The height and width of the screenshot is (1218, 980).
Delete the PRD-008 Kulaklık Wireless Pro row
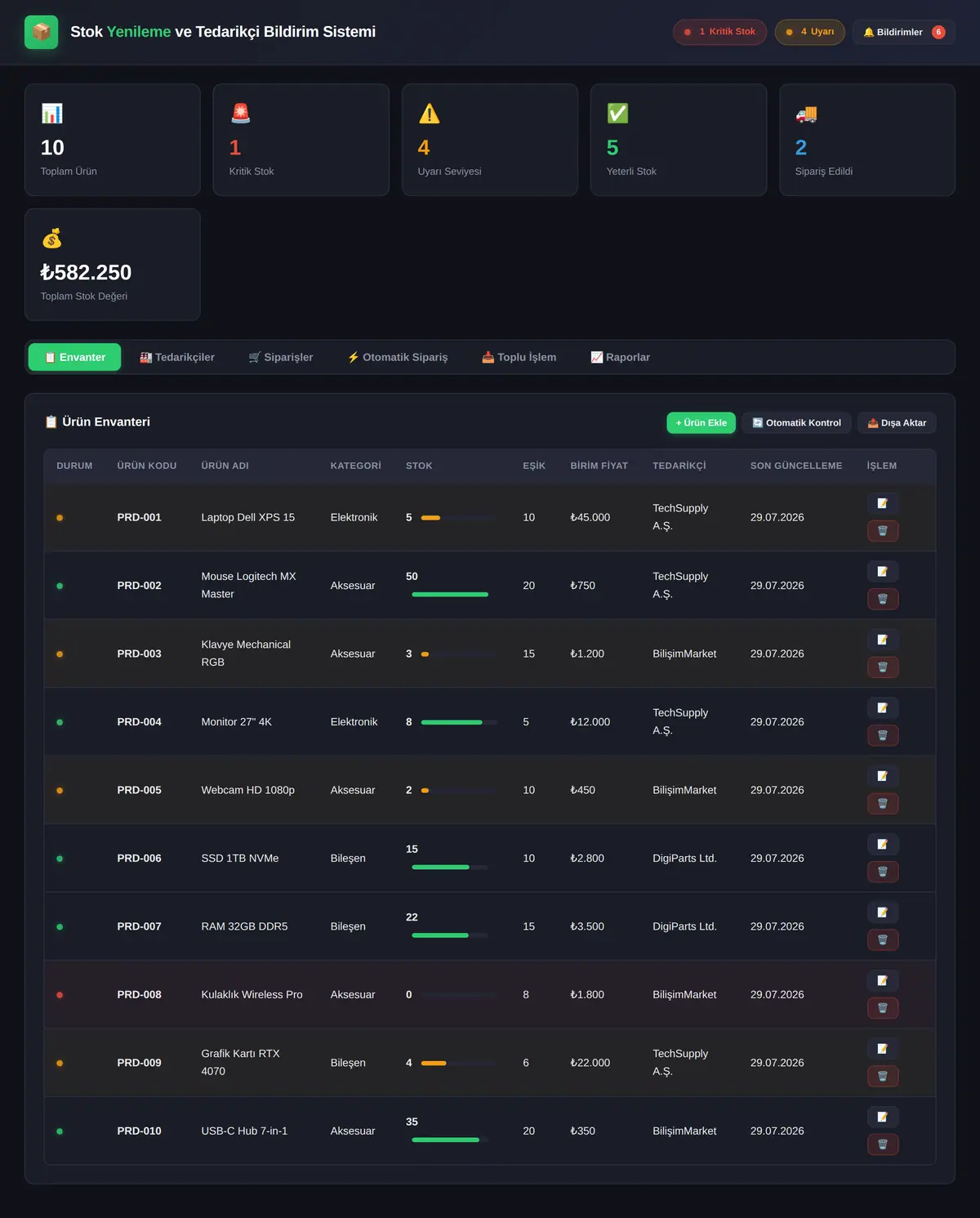point(883,1008)
